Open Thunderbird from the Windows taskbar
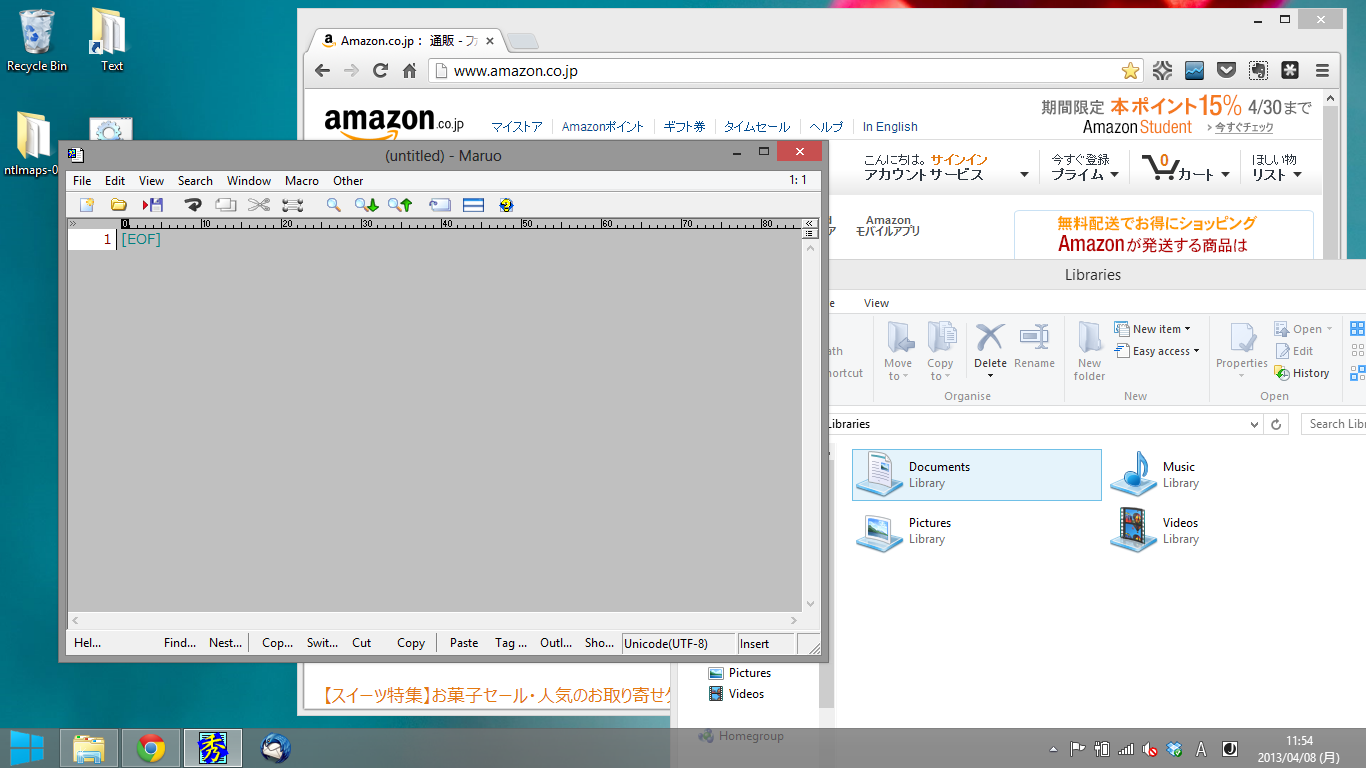 [275, 748]
